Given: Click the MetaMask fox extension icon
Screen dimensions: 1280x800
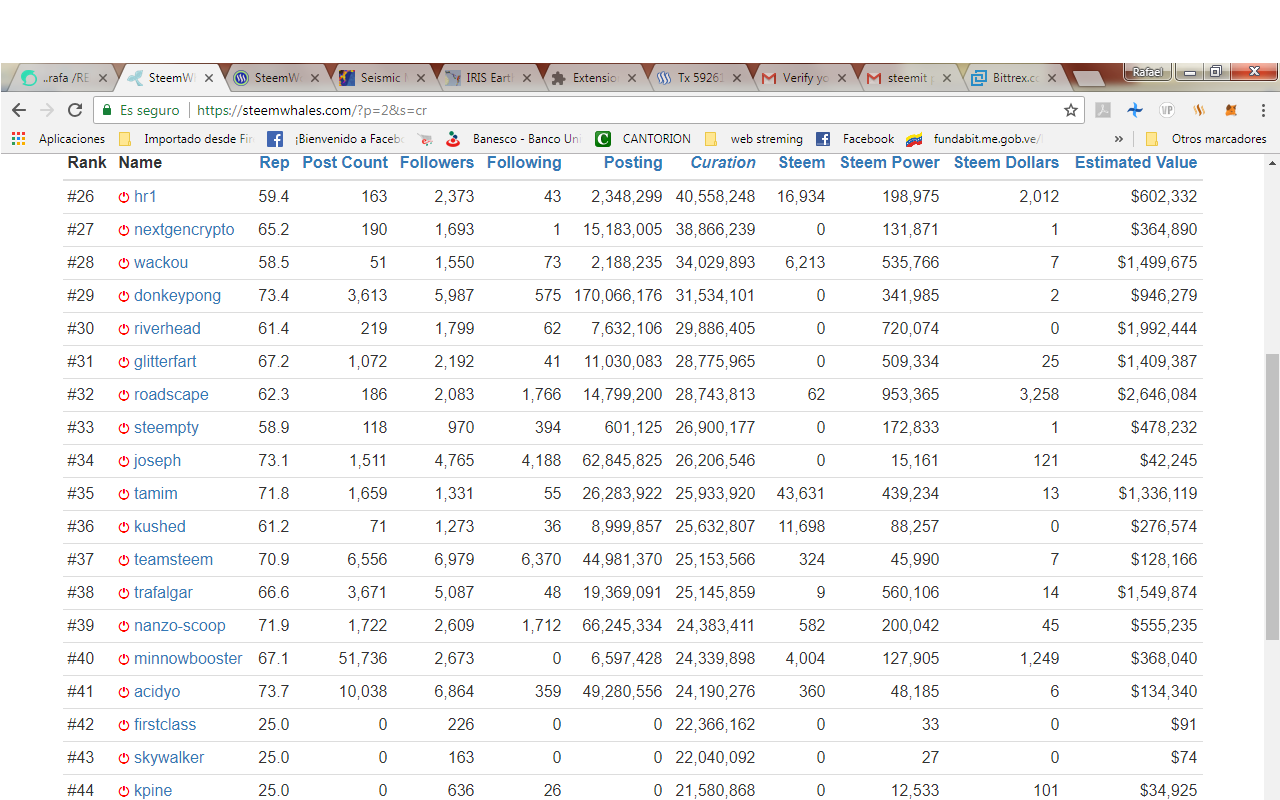Looking at the screenshot, I should click(x=1231, y=110).
